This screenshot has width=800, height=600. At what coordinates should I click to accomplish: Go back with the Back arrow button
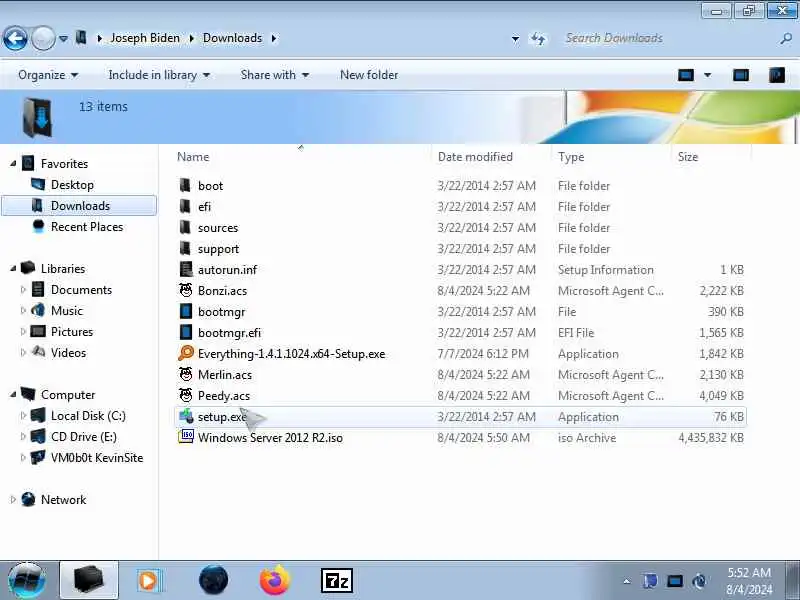pos(15,38)
